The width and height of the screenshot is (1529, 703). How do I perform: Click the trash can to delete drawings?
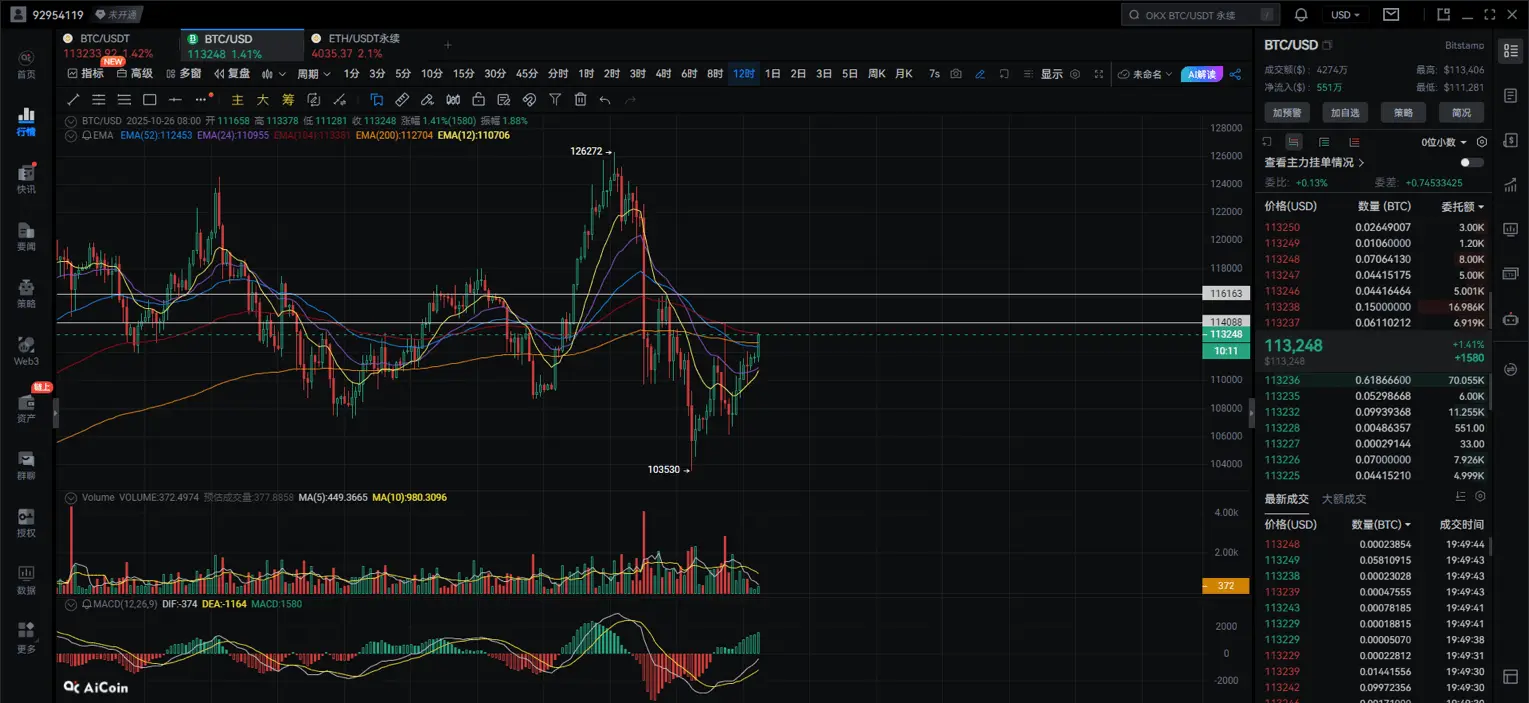pyautogui.click(x=580, y=99)
